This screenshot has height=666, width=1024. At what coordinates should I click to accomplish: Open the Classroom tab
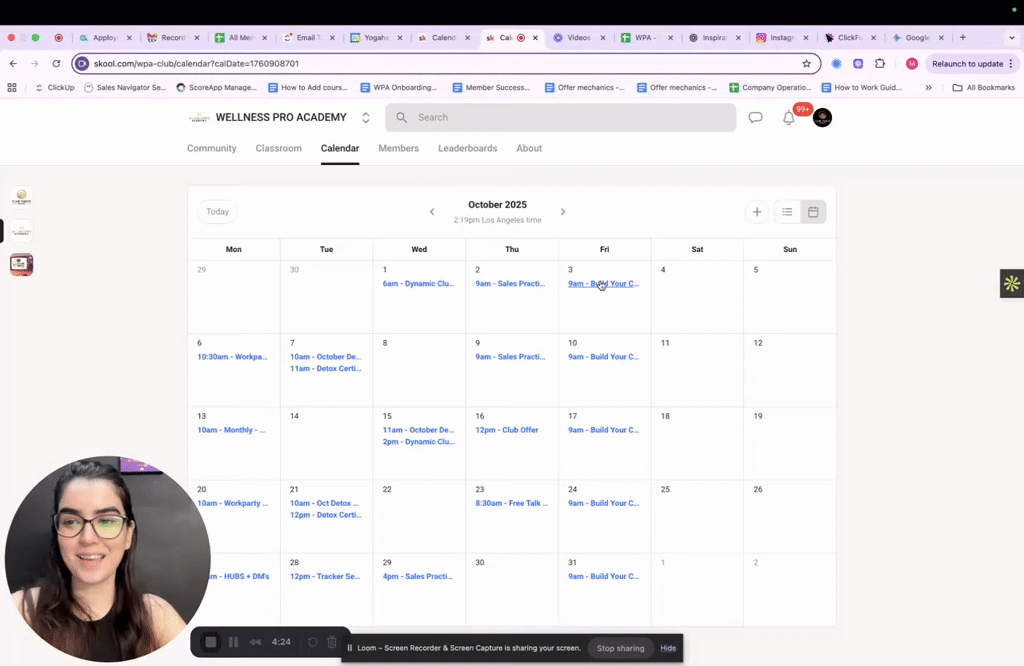coord(278,148)
